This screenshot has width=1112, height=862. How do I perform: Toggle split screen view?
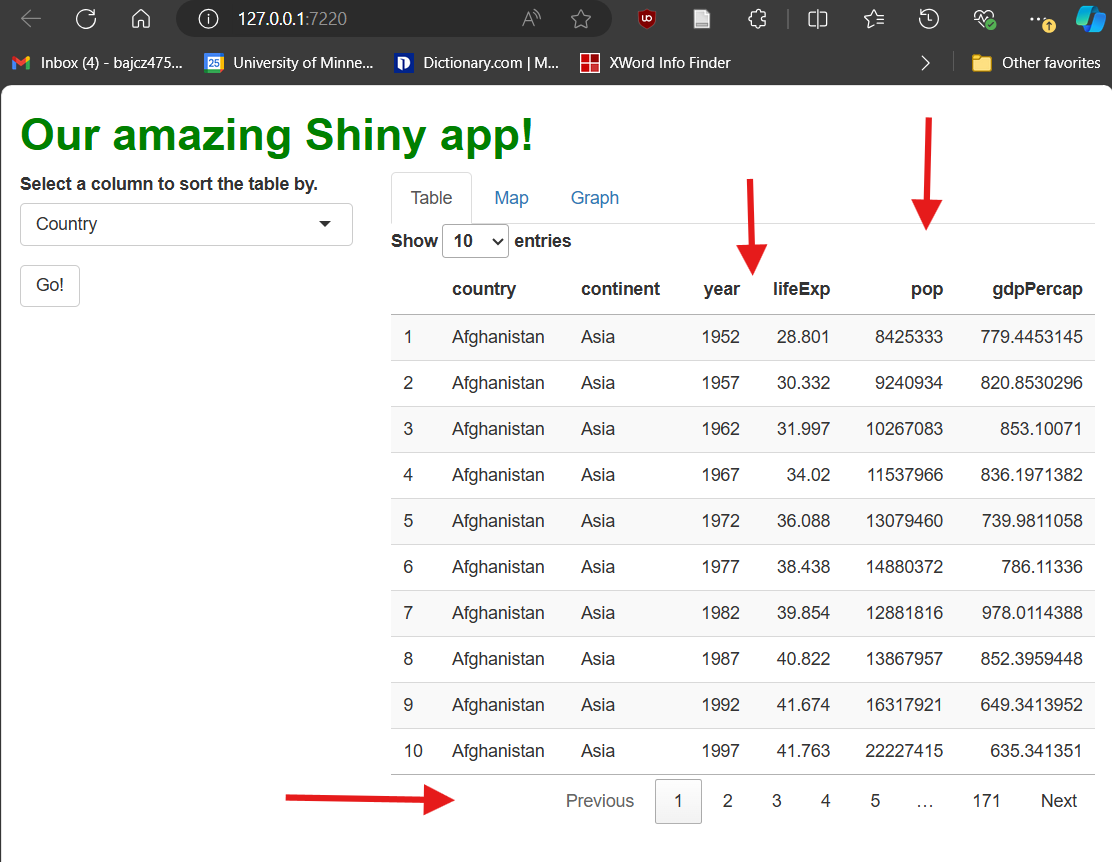[817, 18]
